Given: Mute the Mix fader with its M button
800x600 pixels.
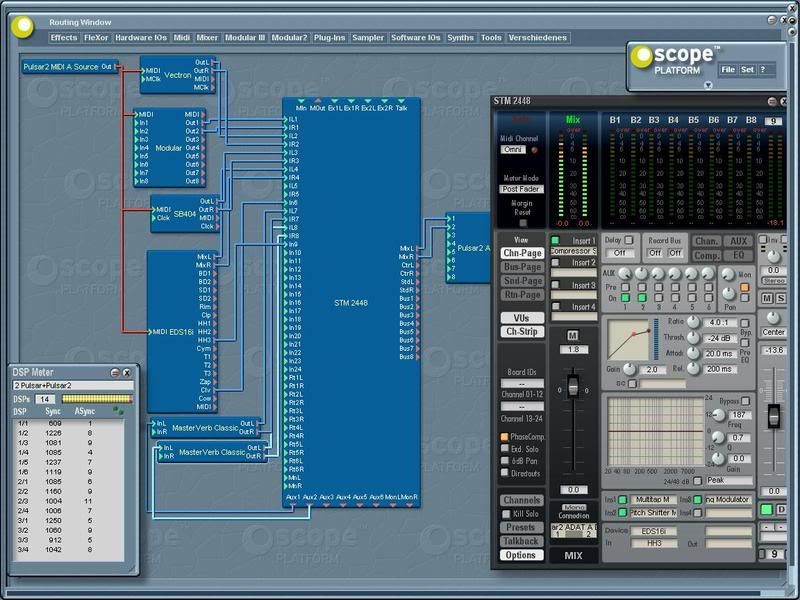Looking at the screenshot, I should 572,335.
